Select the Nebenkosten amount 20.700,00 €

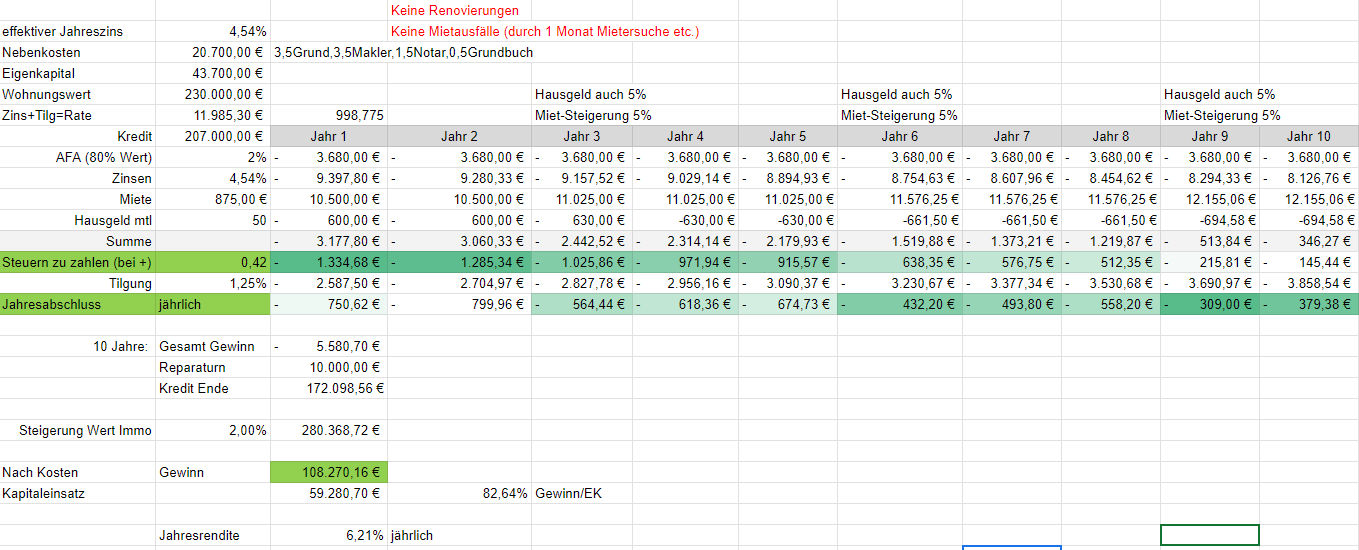(x=227, y=53)
